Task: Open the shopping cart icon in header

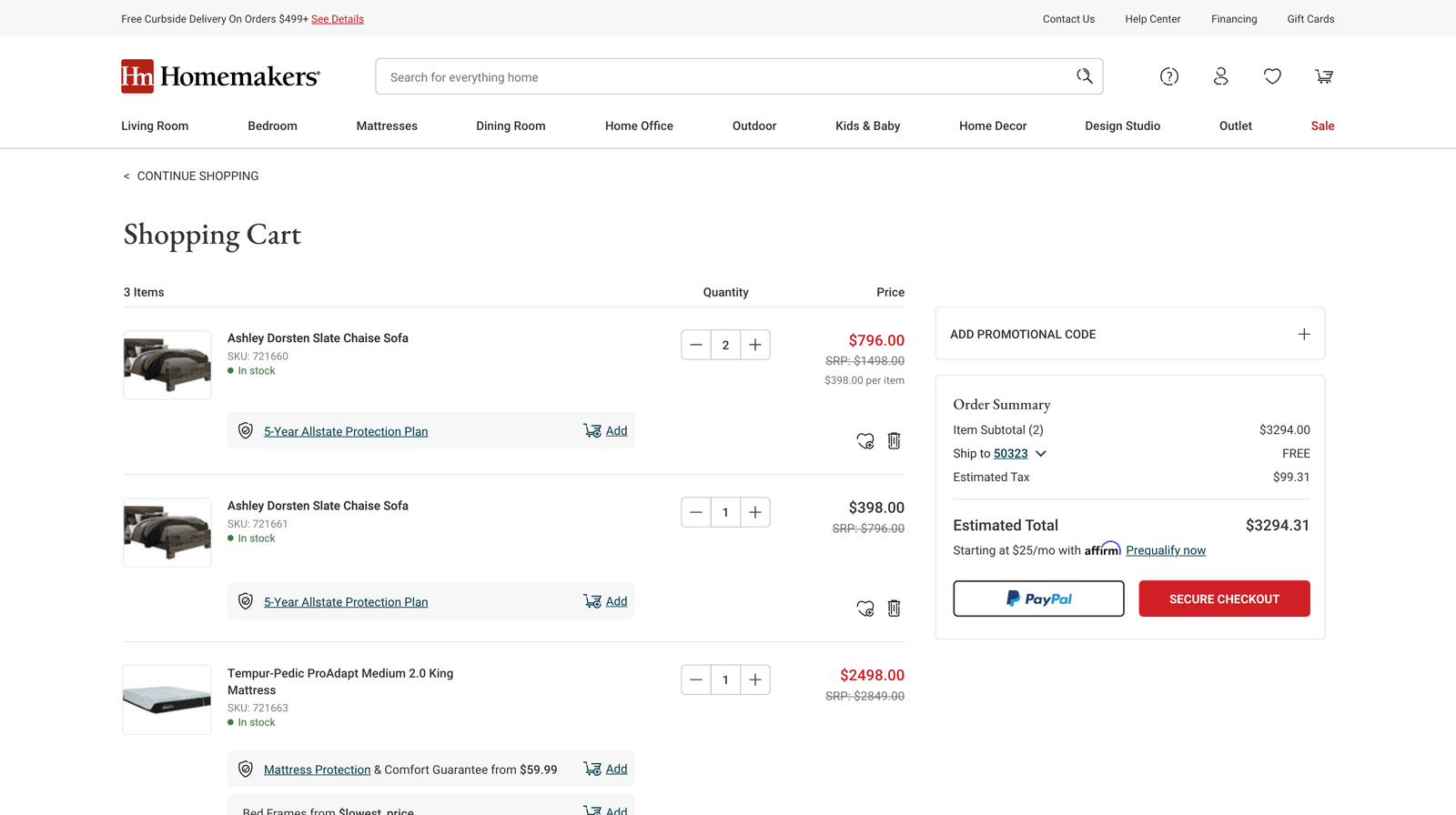Action: click(1324, 76)
